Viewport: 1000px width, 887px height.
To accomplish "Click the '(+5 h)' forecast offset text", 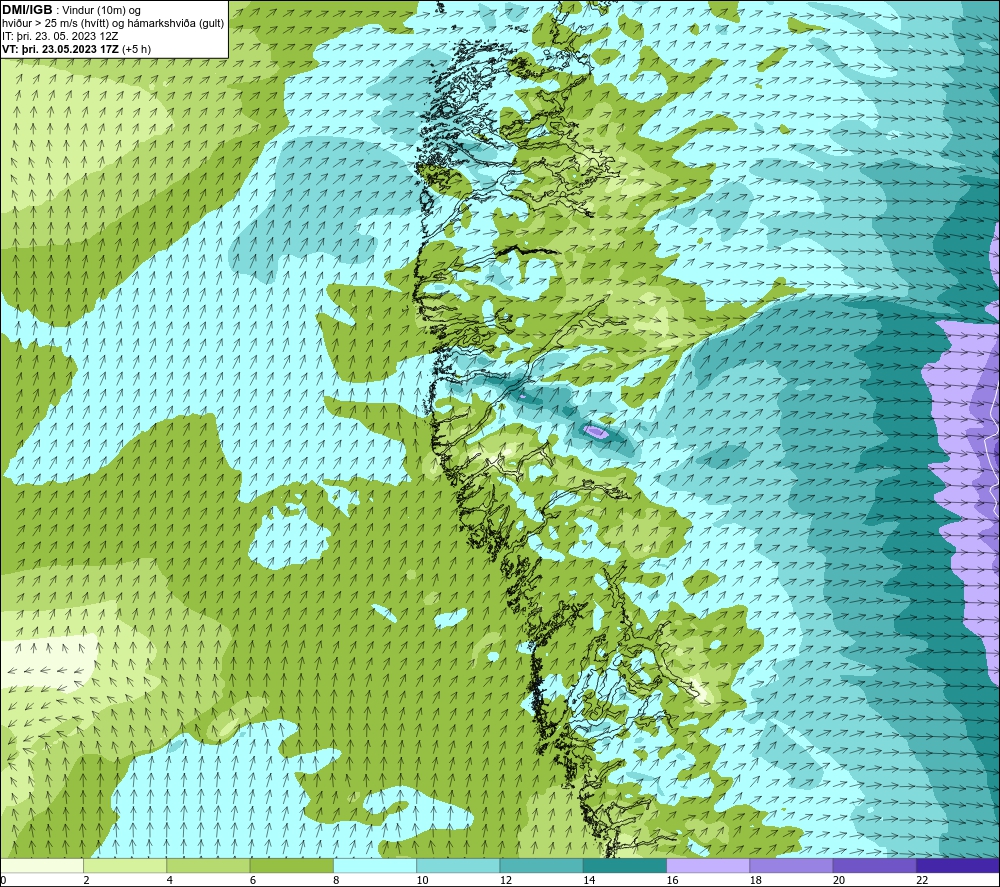I will (x=136, y=49).
